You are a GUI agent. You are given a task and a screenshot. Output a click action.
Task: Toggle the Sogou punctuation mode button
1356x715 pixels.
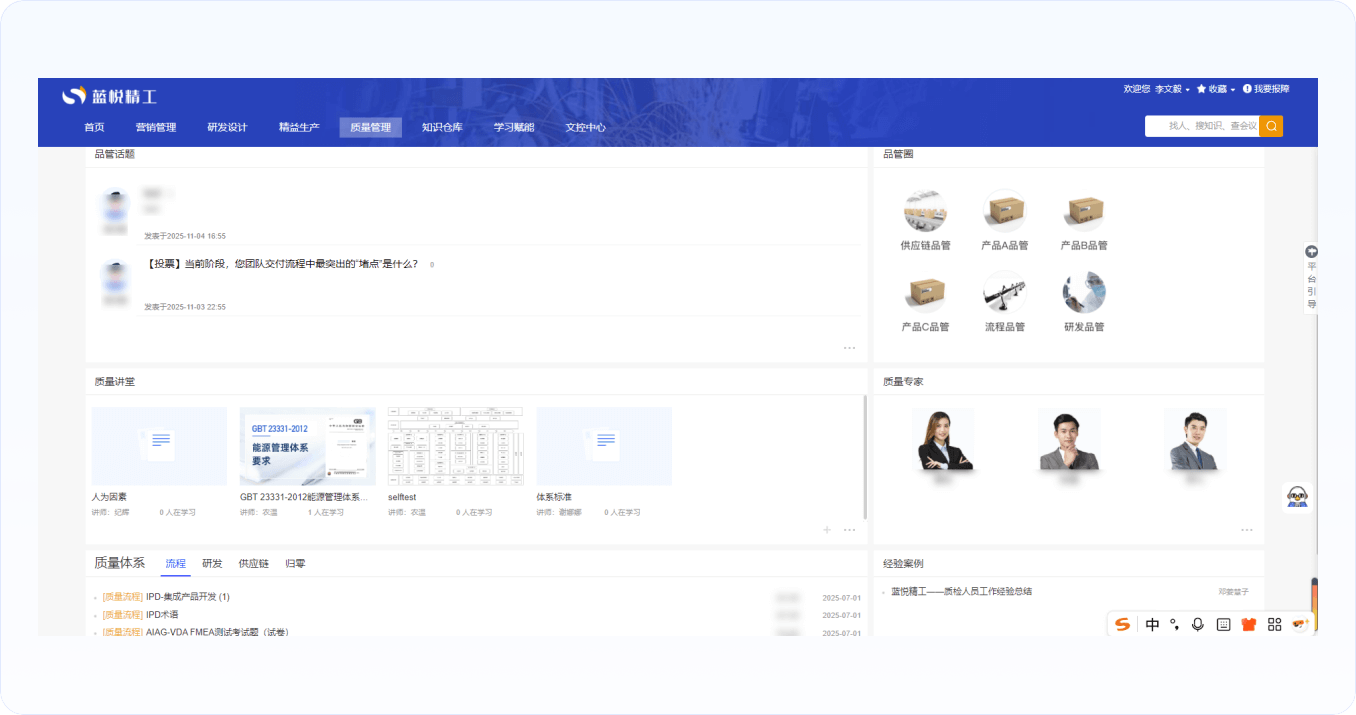(1174, 624)
